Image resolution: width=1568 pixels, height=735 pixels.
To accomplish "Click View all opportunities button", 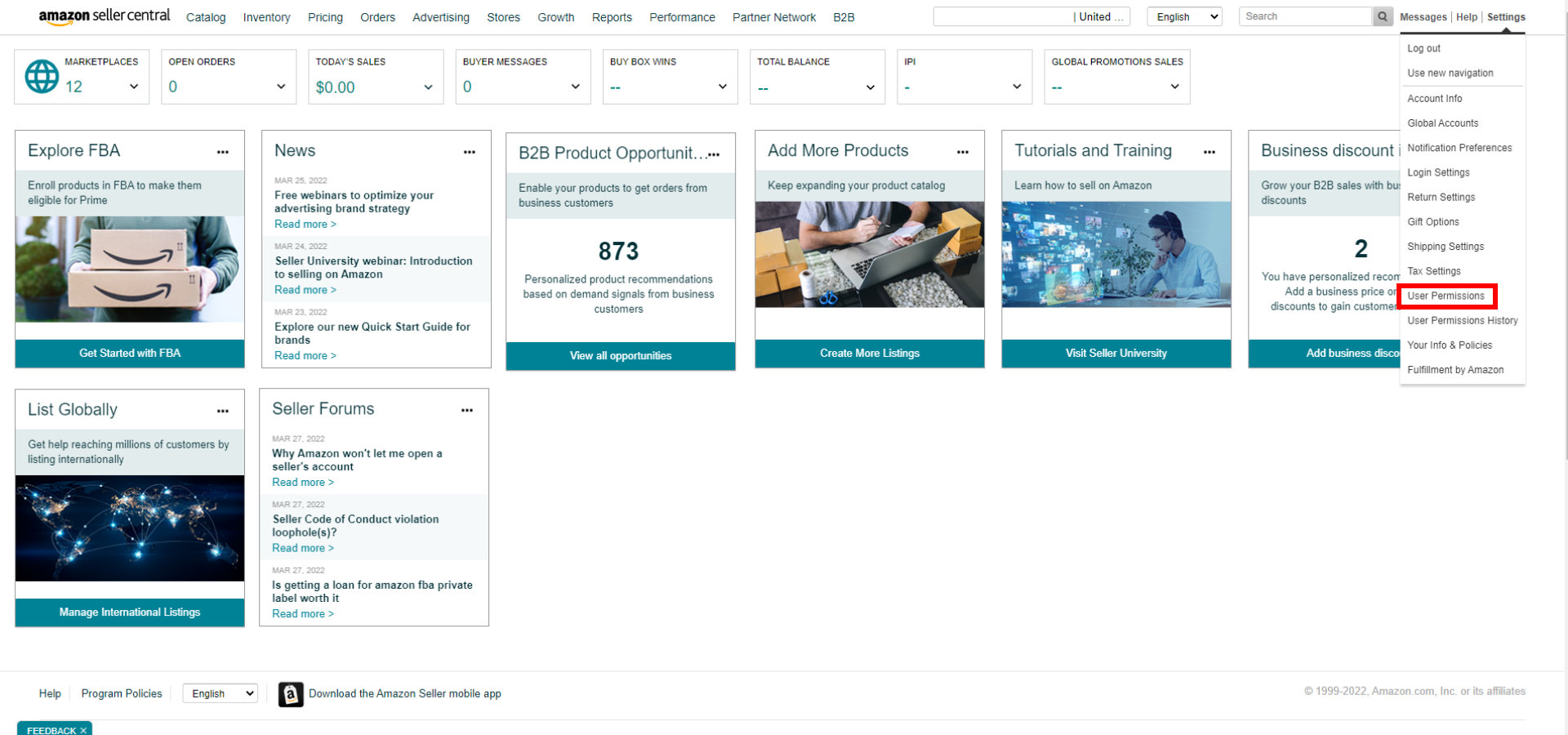I will (x=621, y=355).
